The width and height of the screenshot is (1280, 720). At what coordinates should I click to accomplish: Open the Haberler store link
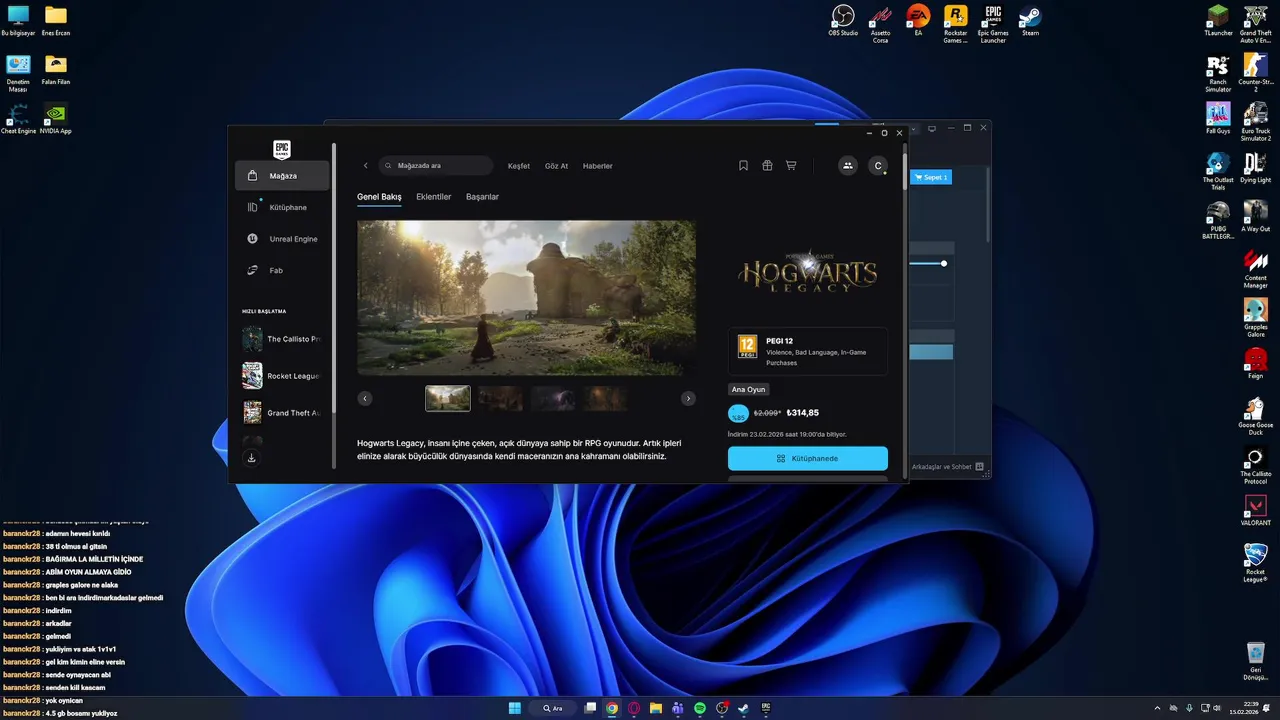(598, 166)
